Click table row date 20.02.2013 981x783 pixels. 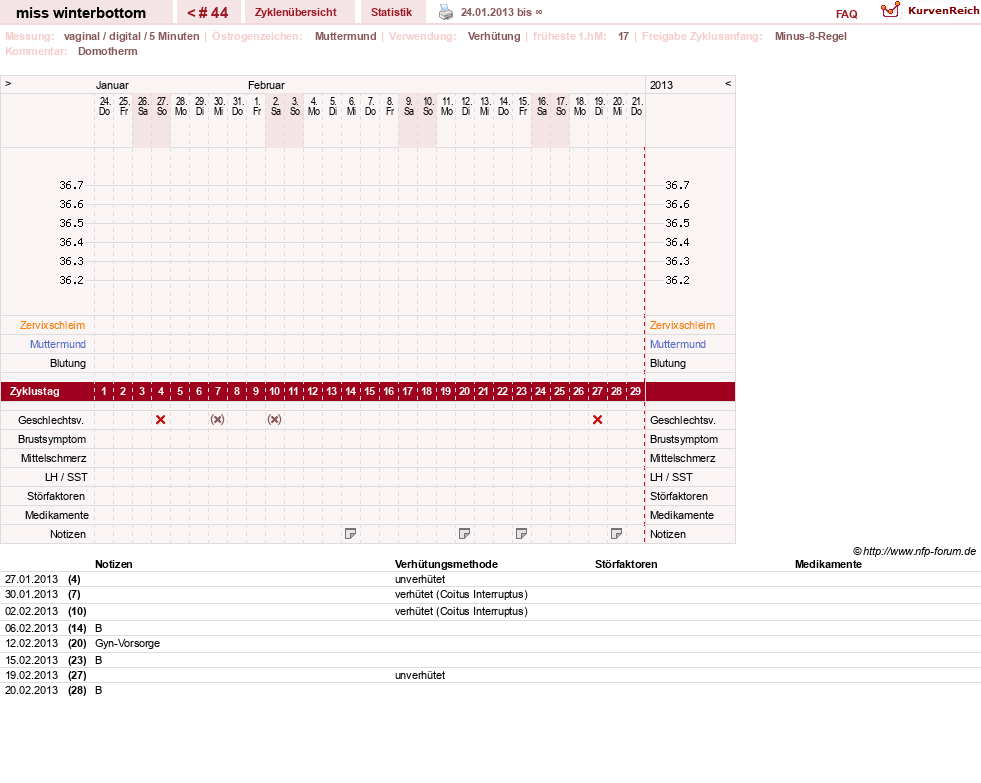pyautogui.click(x=31, y=690)
